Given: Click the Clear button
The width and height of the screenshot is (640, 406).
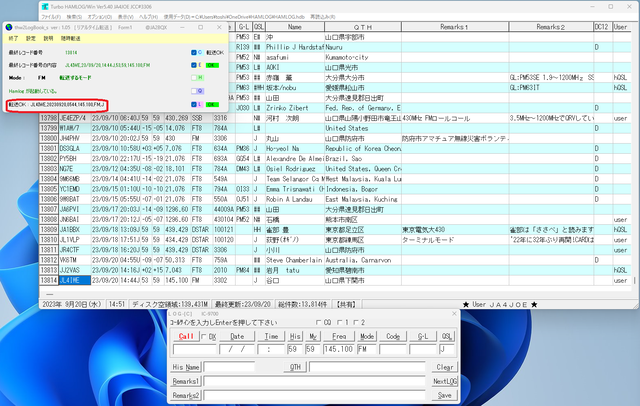Looking at the screenshot, I should point(444,367).
